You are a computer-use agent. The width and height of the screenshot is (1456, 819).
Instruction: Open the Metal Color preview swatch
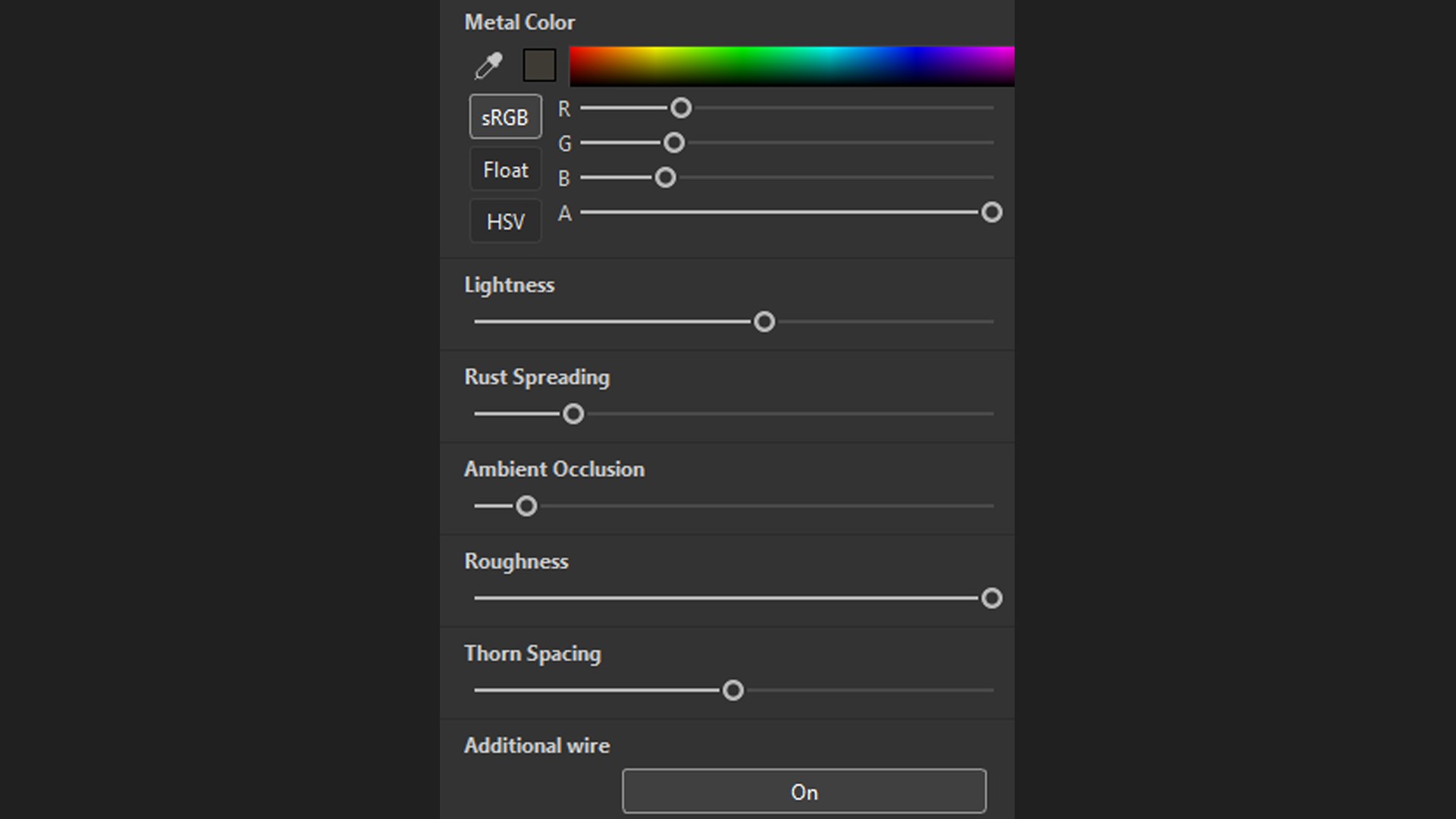(x=539, y=66)
